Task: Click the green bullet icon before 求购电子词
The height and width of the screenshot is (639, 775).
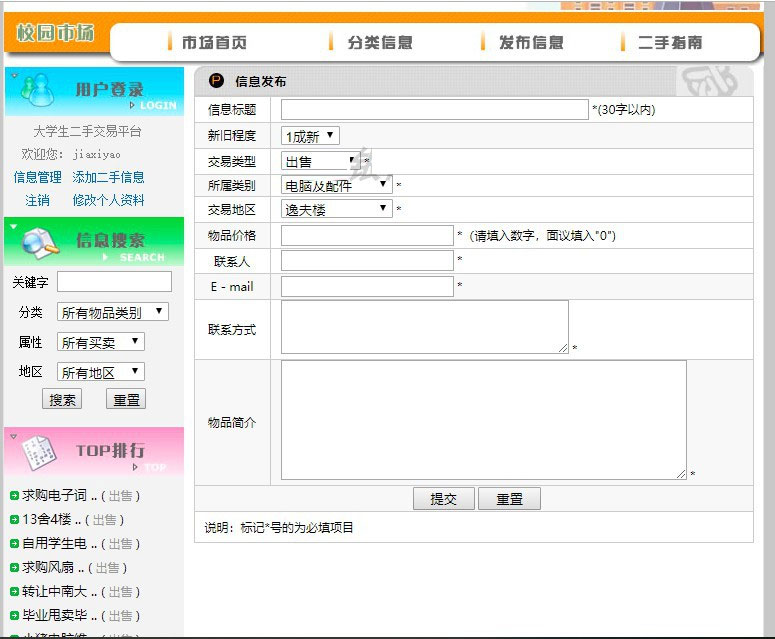Action: click(14, 496)
